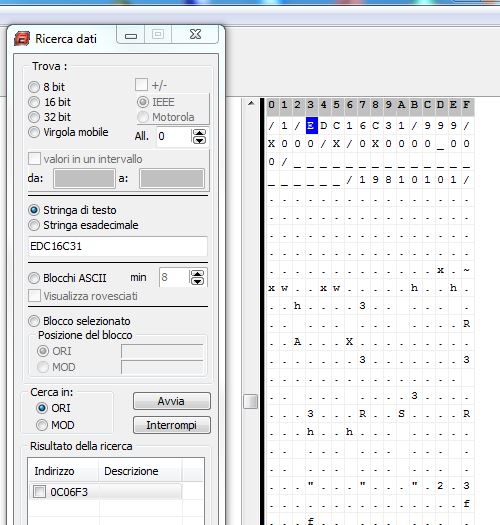The height and width of the screenshot is (525, 500).
Task: Select Virgola mobile radio button
Action: click(34, 132)
